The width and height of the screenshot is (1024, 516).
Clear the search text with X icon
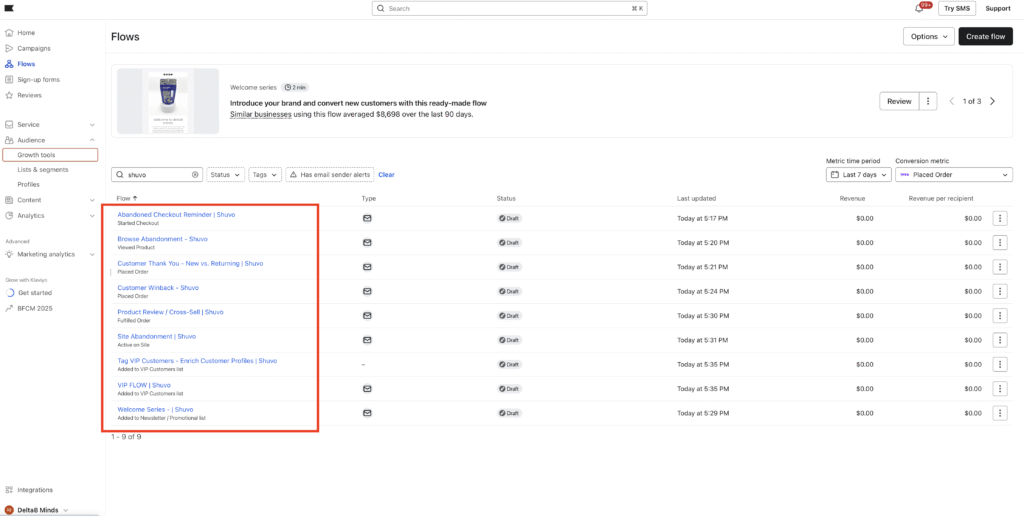tap(195, 174)
